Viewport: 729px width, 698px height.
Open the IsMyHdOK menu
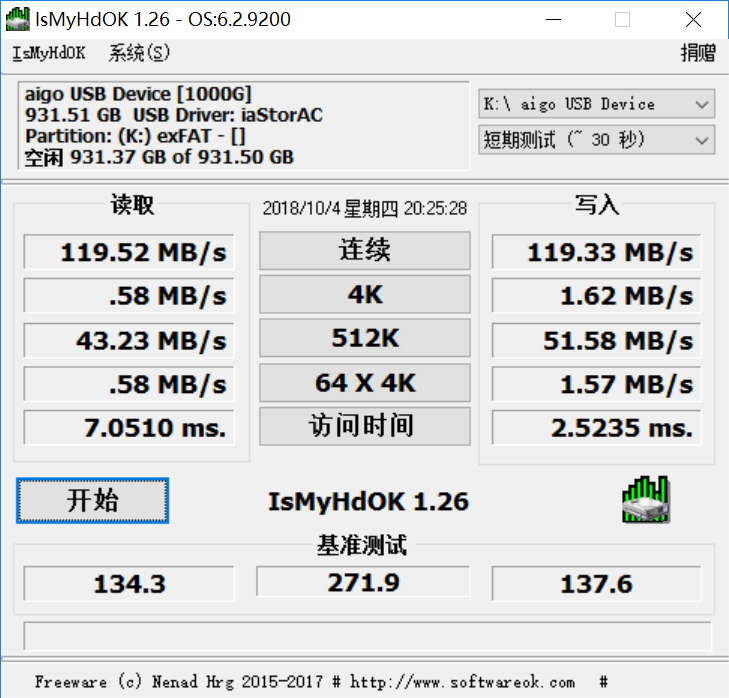(x=48, y=53)
